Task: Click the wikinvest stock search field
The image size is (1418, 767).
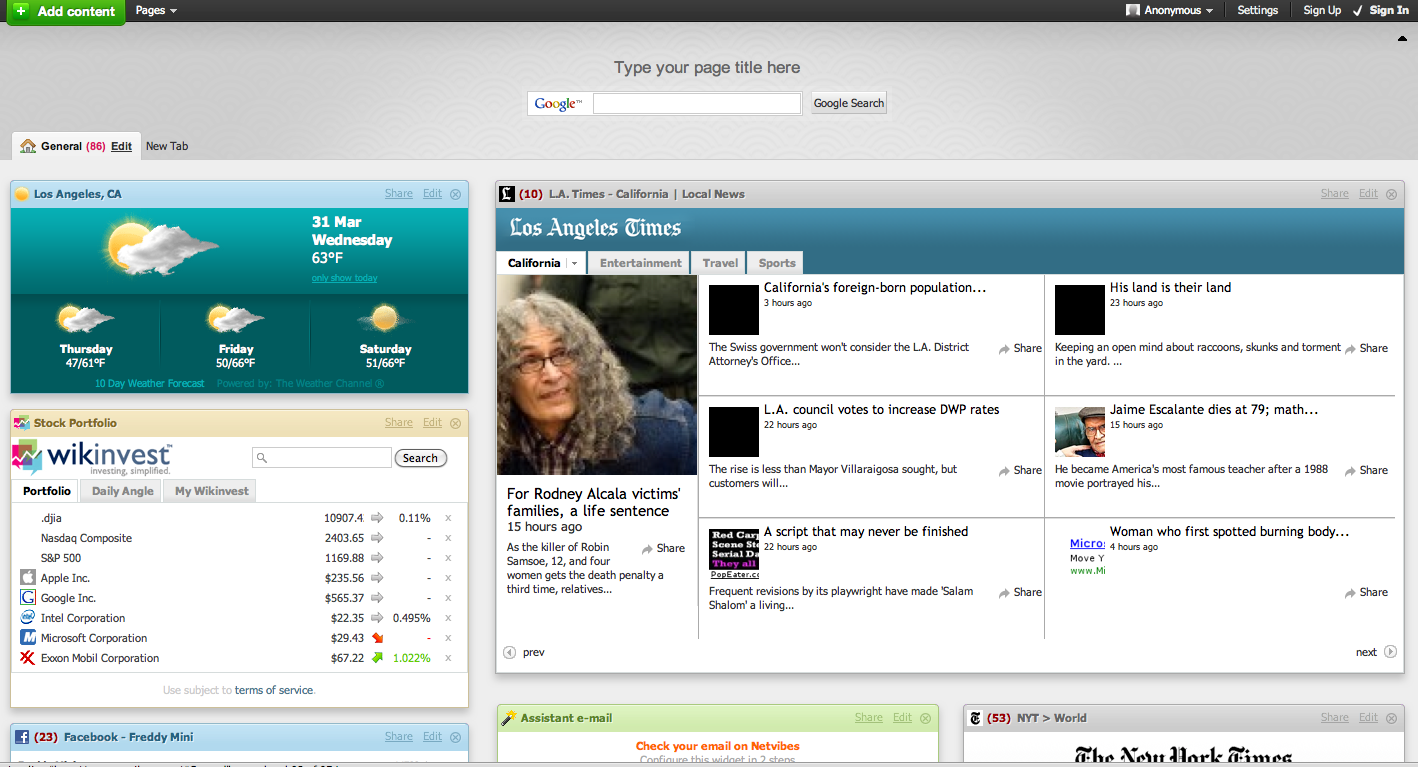Action: click(322, 458)
